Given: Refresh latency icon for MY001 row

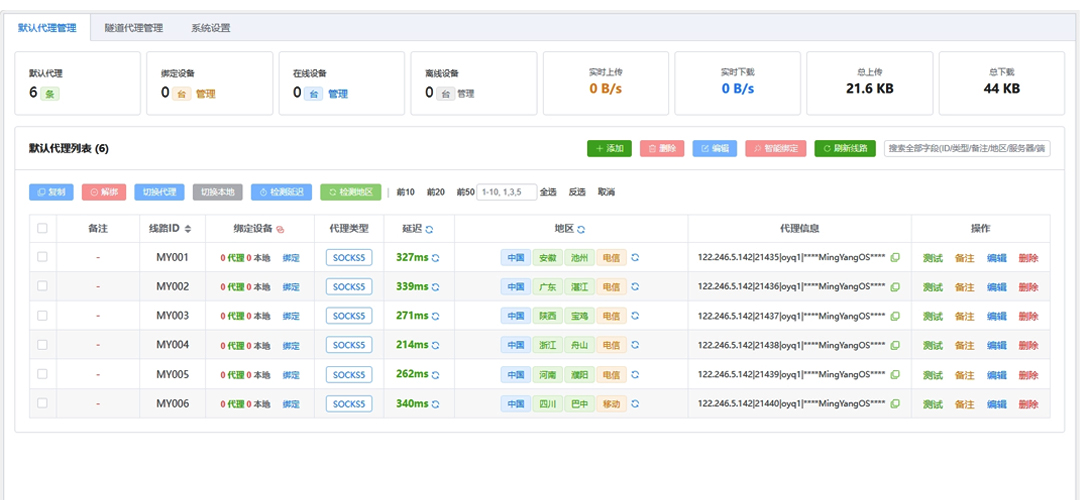Looking at the screenshot, I should [x=435, y=258].
